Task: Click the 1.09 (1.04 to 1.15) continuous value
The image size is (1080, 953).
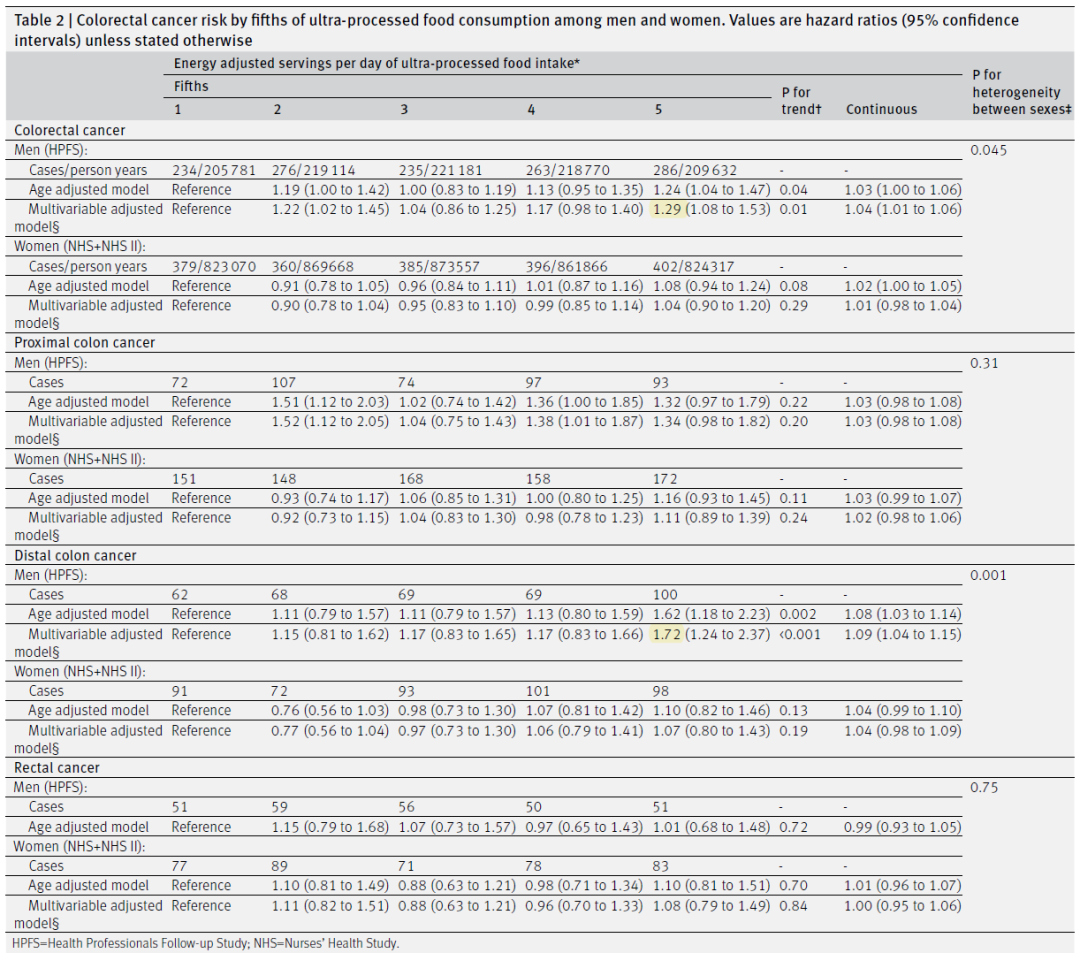Action: (902, 634)
